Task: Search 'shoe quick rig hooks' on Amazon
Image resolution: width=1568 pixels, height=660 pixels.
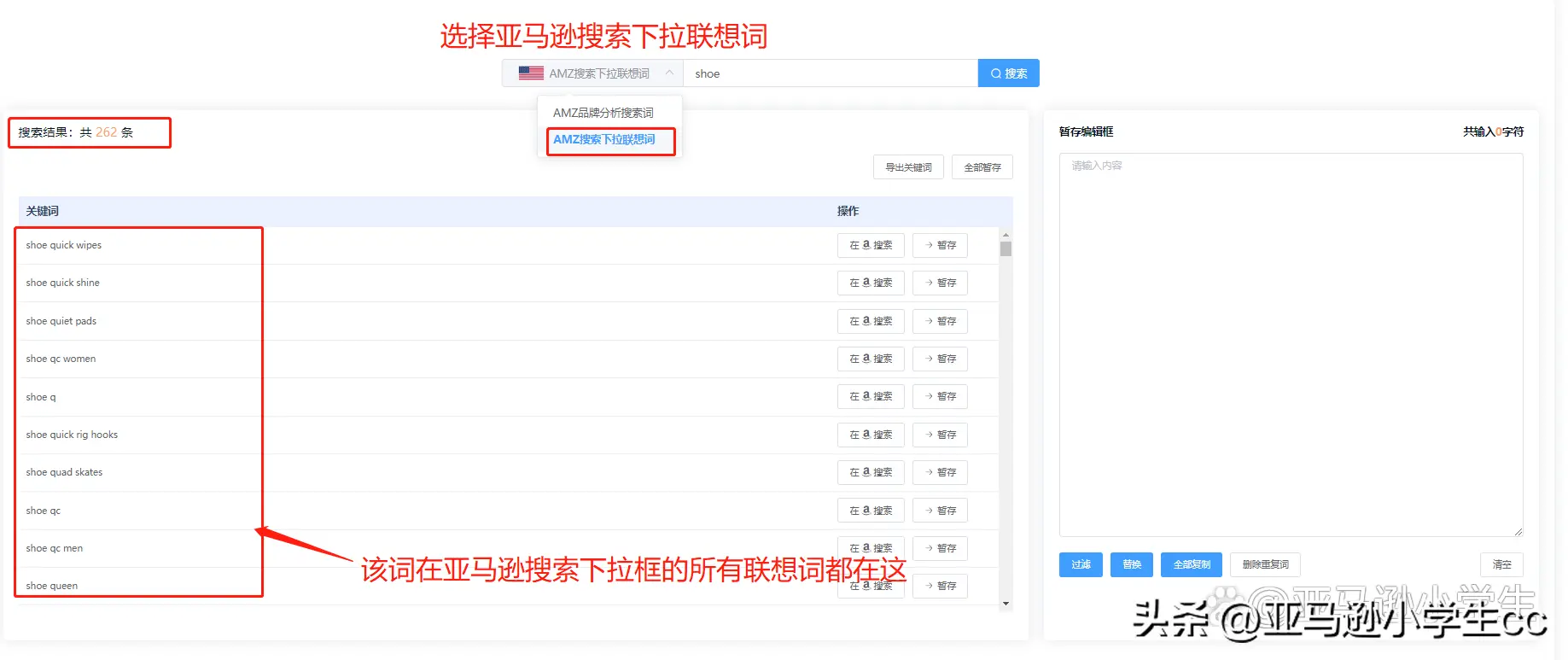Action: point(871,435)
